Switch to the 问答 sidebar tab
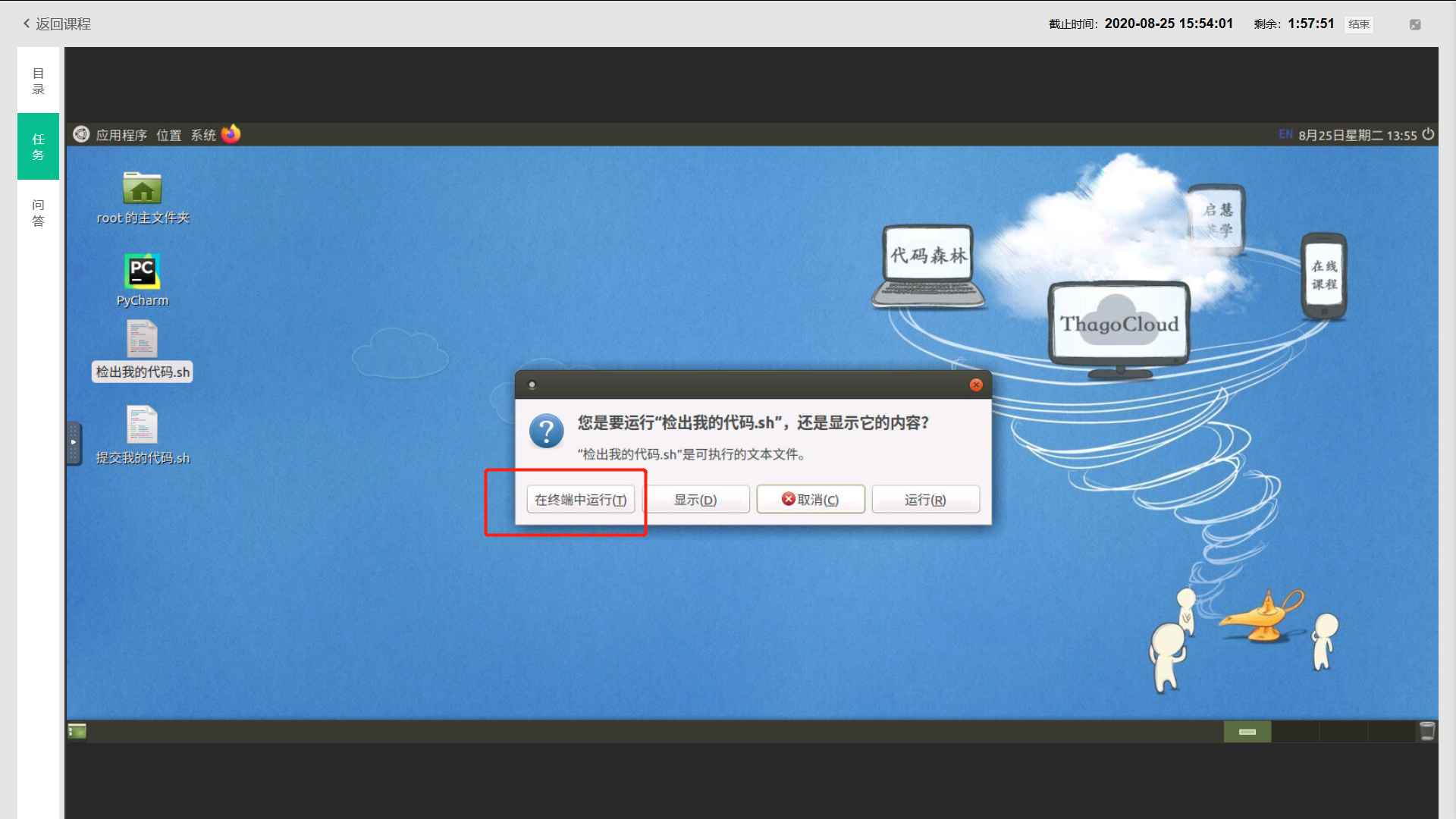The image size is (1456, 819). click(x=38, y=213)
